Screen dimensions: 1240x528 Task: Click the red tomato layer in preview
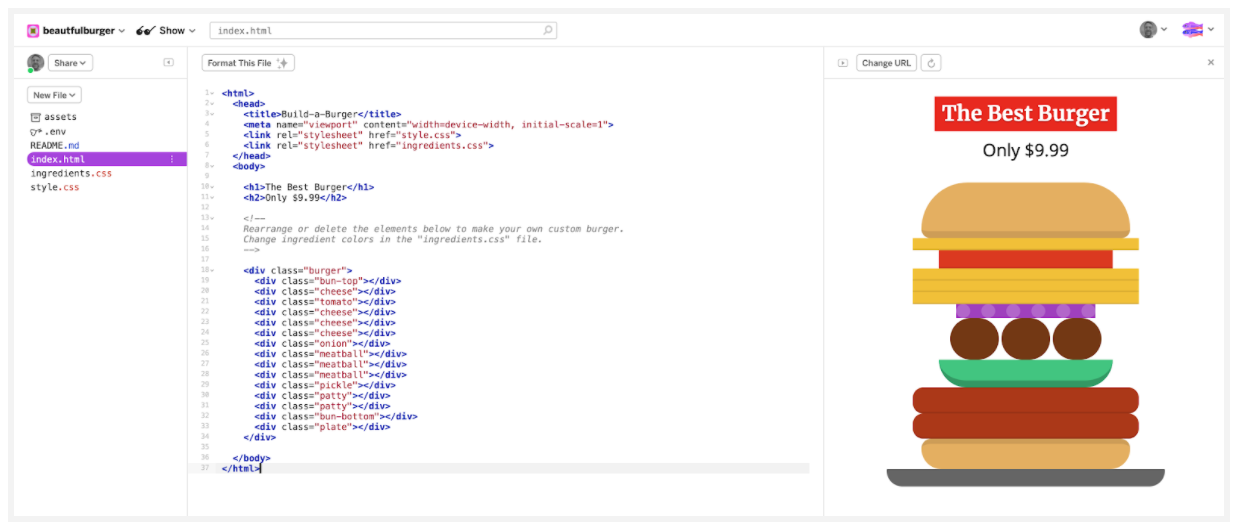(1025, 259)
